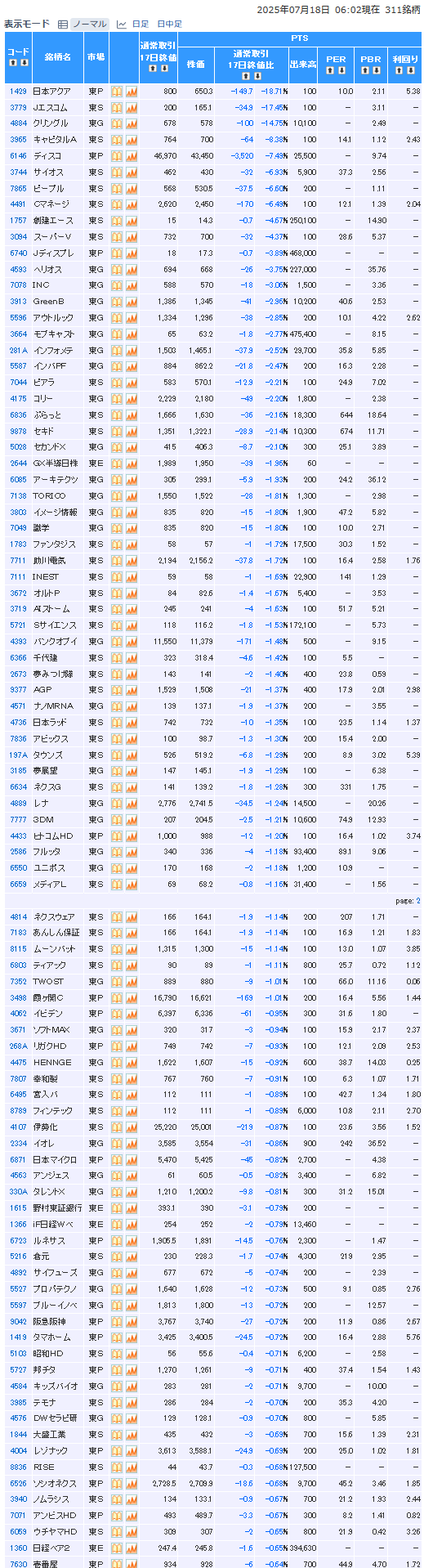Screen dimensions: 424x1568
Task: Open stock code 1429 link
Action: [18, 92]
